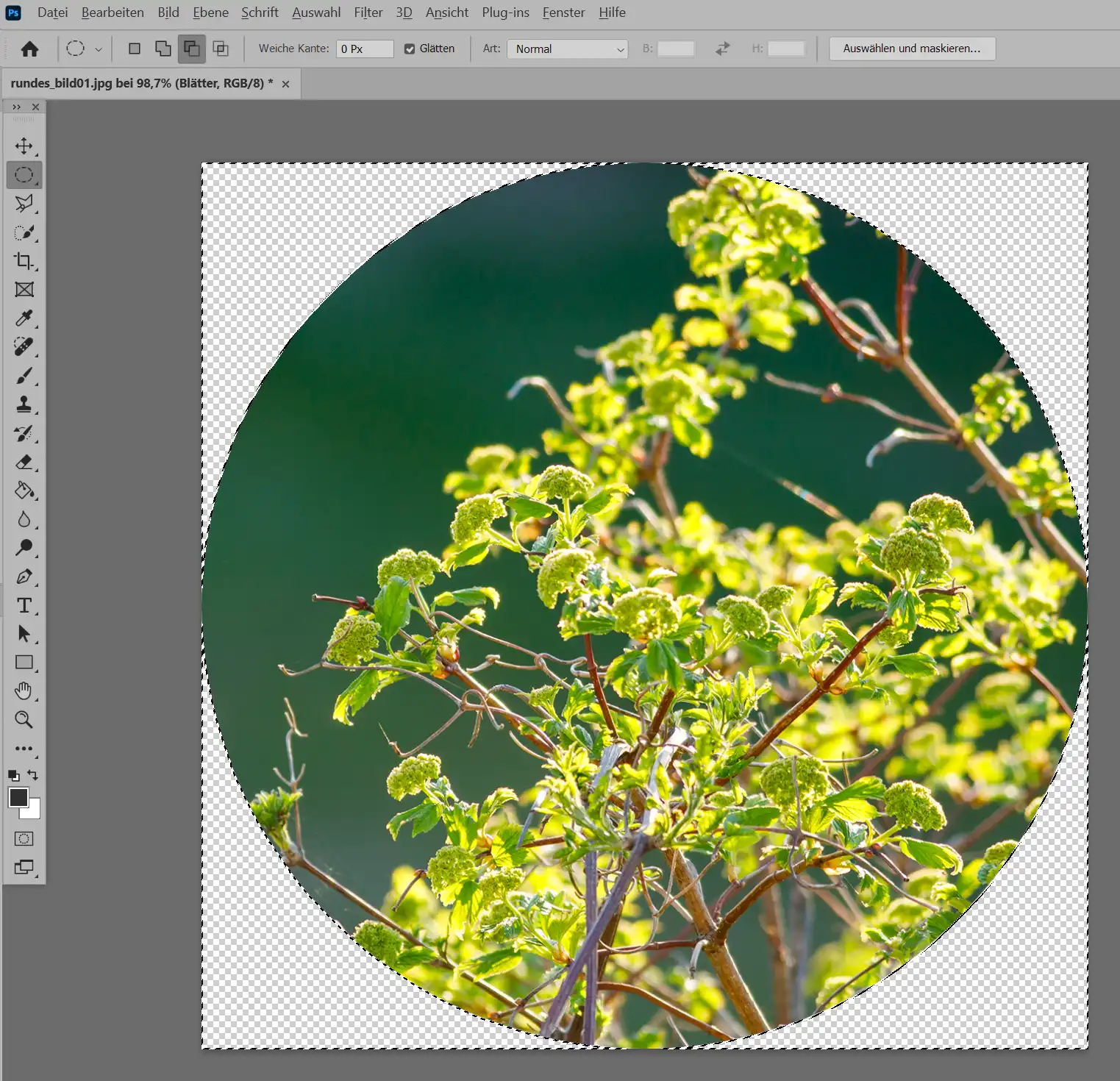The width and height of the screenshot is (1120, 1081).
Task: Select the Elliptical Marquee tool in toolbar
Action: tap(24, 175)
